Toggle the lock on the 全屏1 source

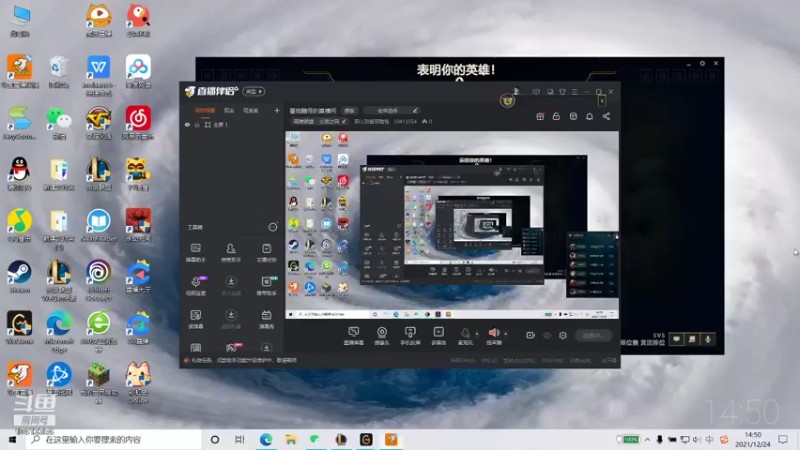coord(197,124)
